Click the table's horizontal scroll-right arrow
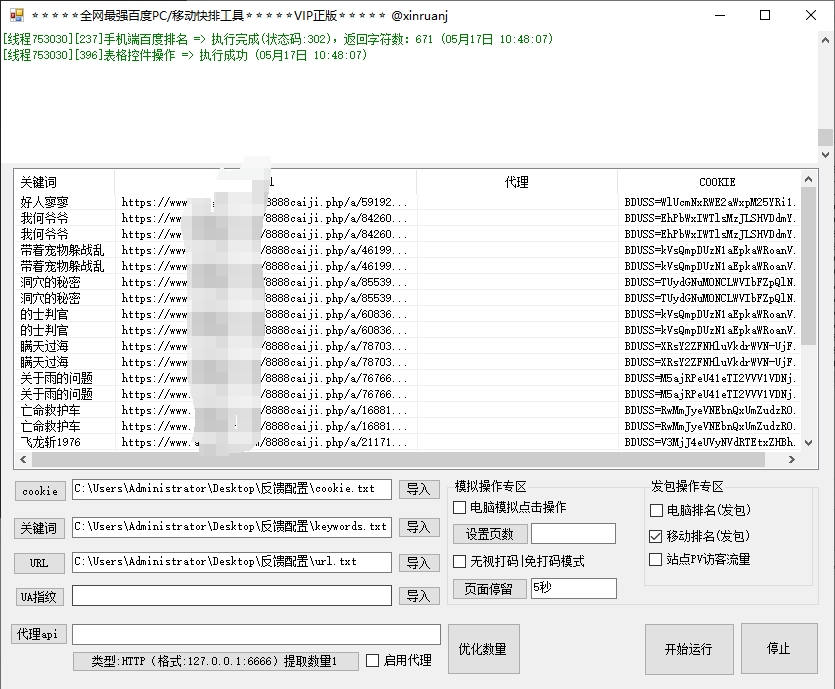835x689 pixels. pyautogui.click(x=792, y=459)
